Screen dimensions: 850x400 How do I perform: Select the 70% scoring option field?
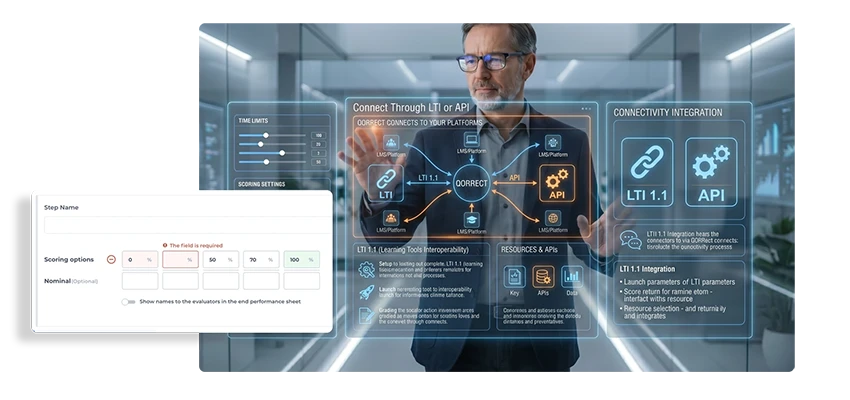[x=261, y=260]
